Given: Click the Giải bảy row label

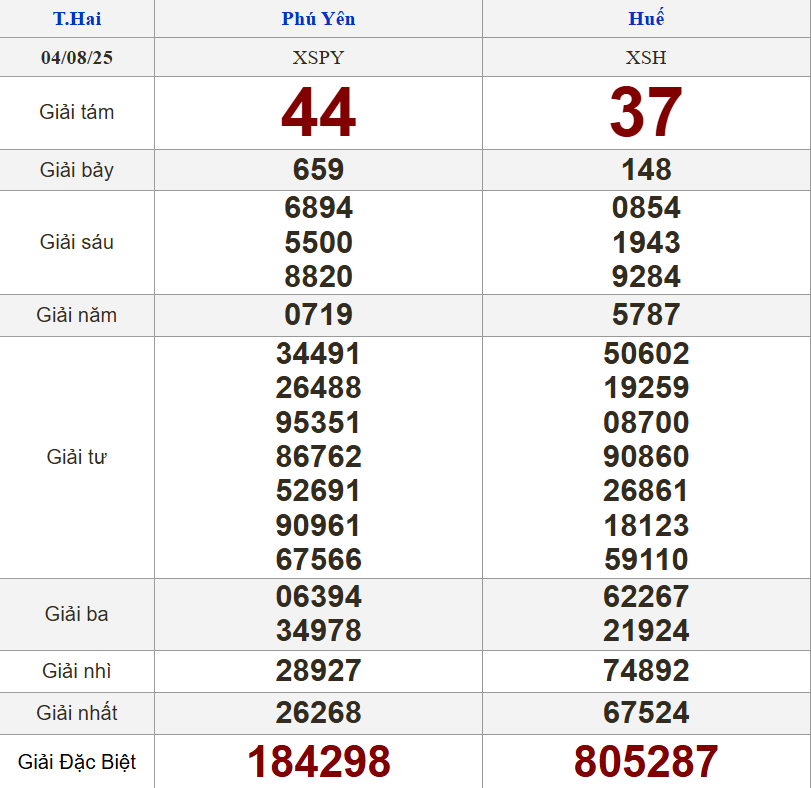Looking at the screenshot, I should (77, 170).
